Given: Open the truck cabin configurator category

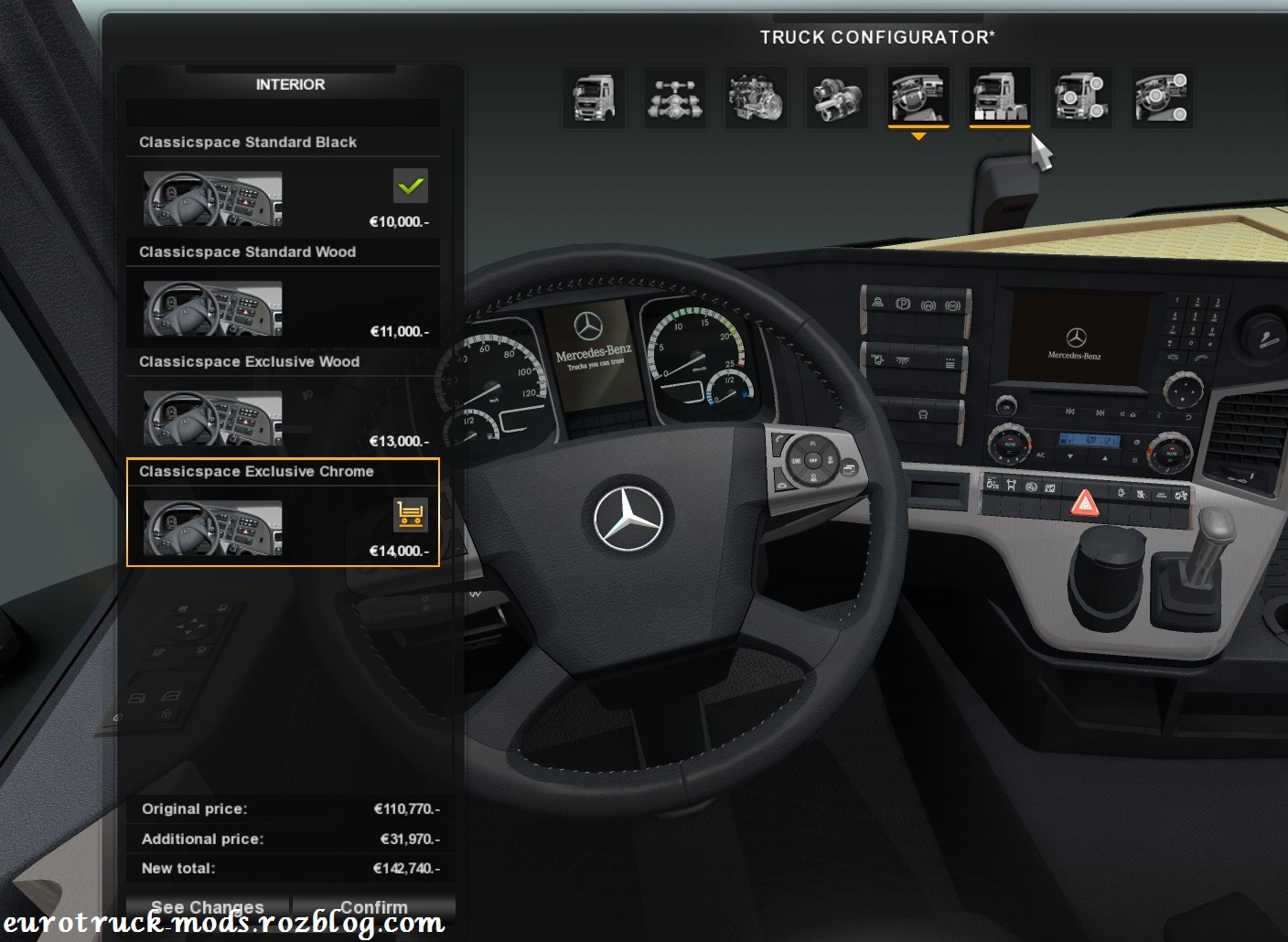Looking at the screenshot, I should click(x=594, y=97).
